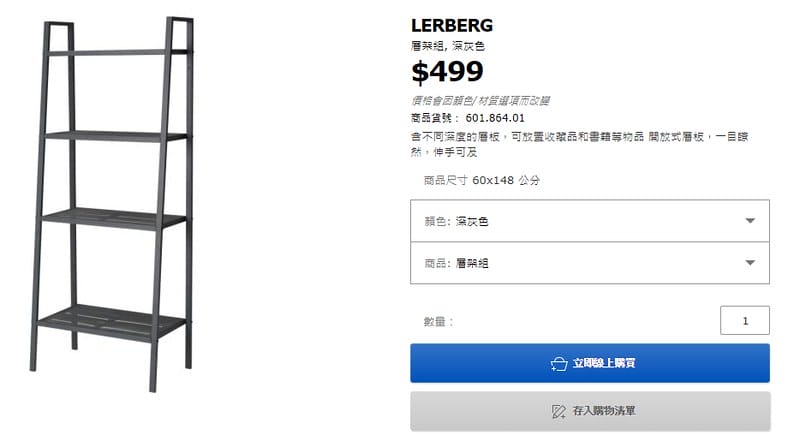Click the 商品尺寸 60x148 公分 text
This screenshot has width=800, height=435.
482,181
